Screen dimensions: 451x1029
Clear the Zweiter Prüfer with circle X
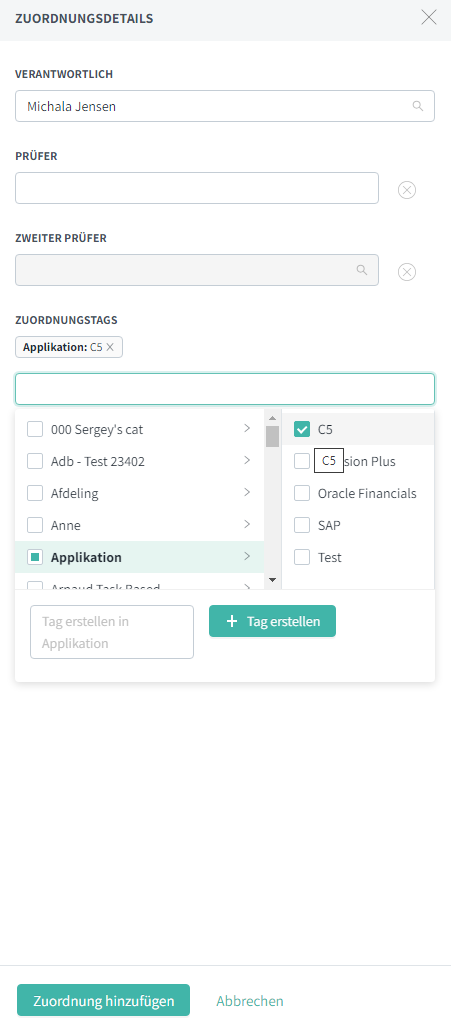click(x=407, y=272)
